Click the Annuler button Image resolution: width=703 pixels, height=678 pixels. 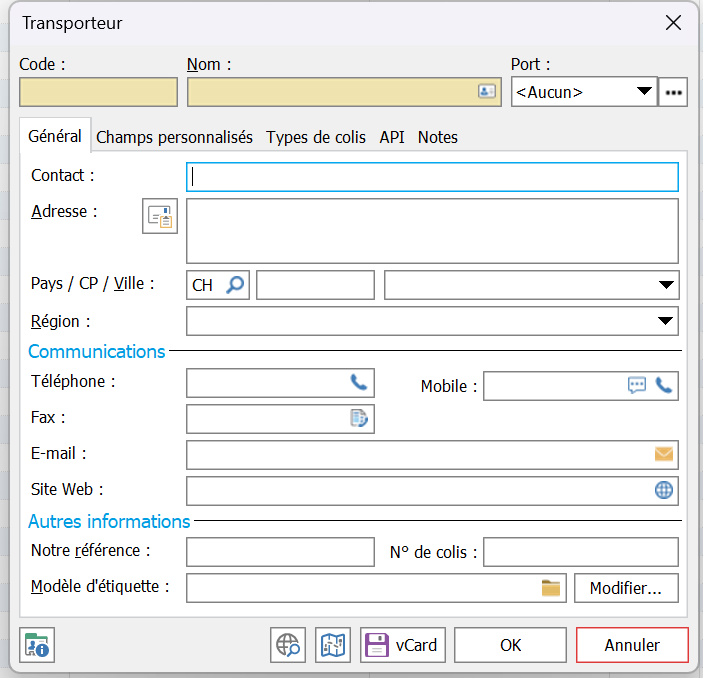click(x=632, y=646)
